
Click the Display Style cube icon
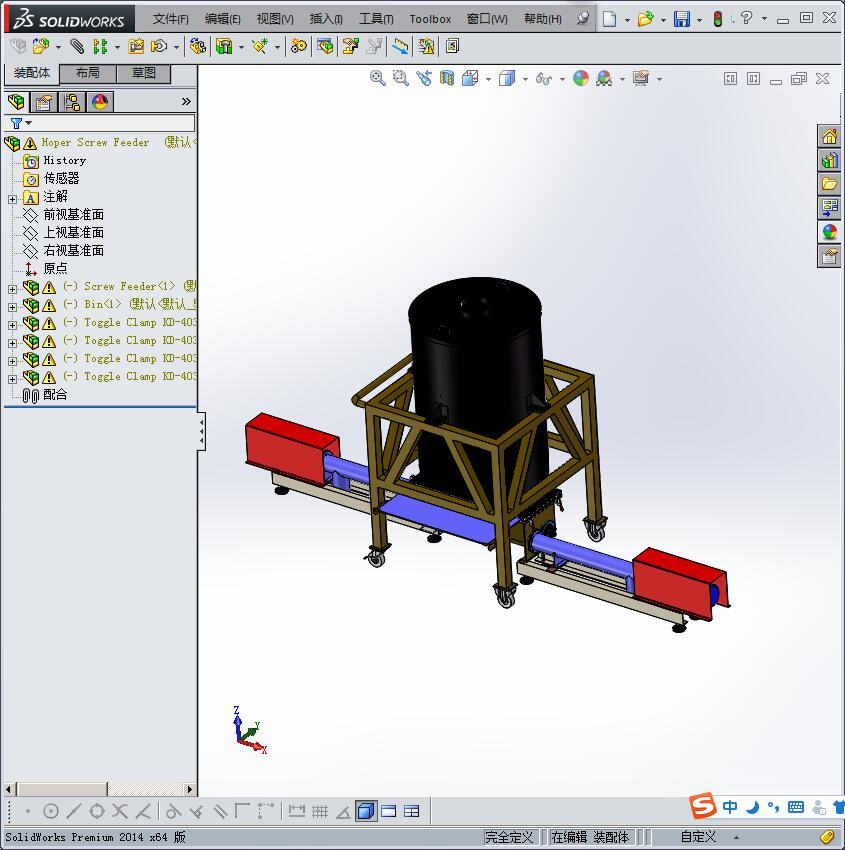pyautogui.click(x=507, y=79)
